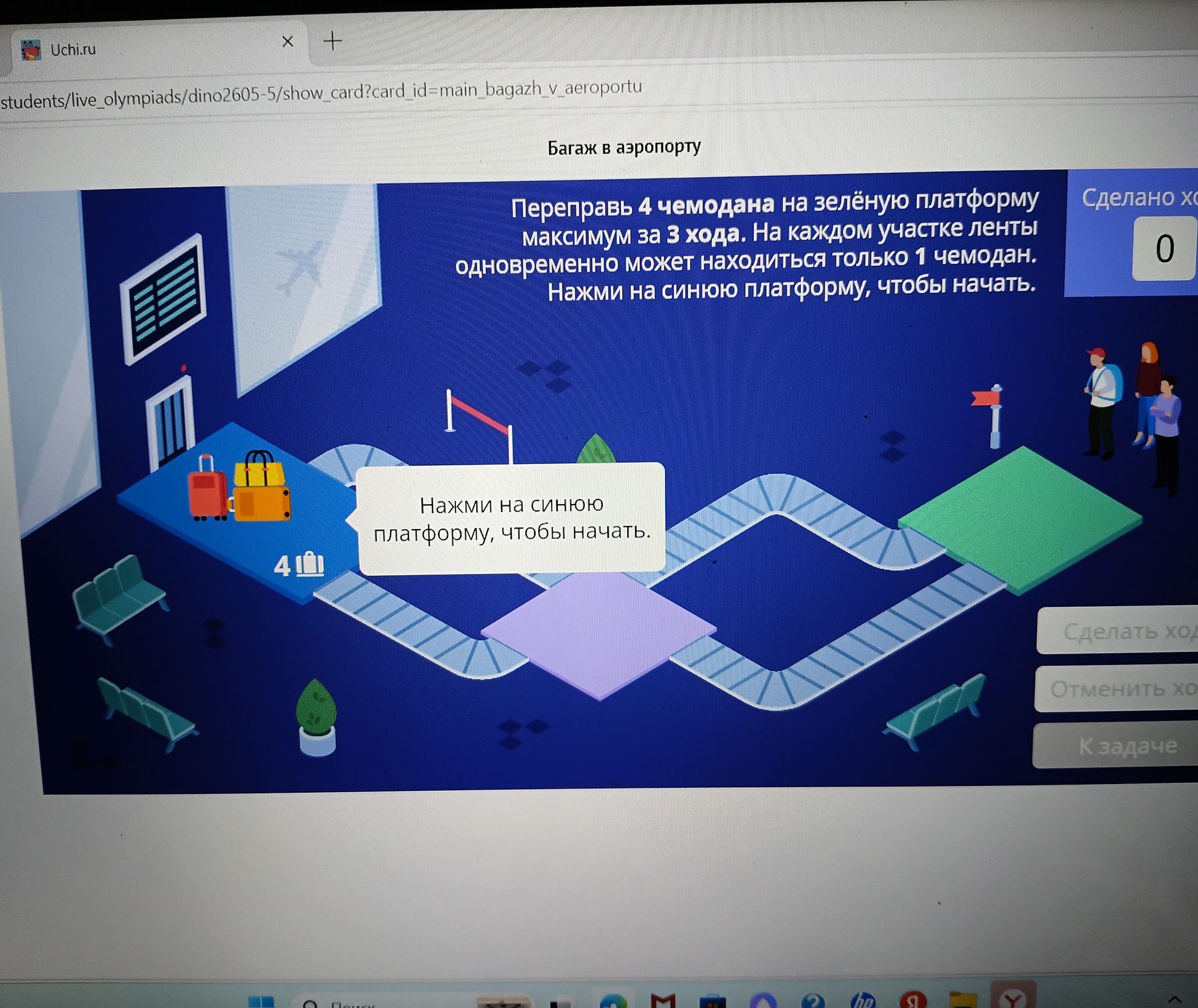
Task: Click the '4' luggage counter icon
Action: pyautogui.click(x=299, y=565)
